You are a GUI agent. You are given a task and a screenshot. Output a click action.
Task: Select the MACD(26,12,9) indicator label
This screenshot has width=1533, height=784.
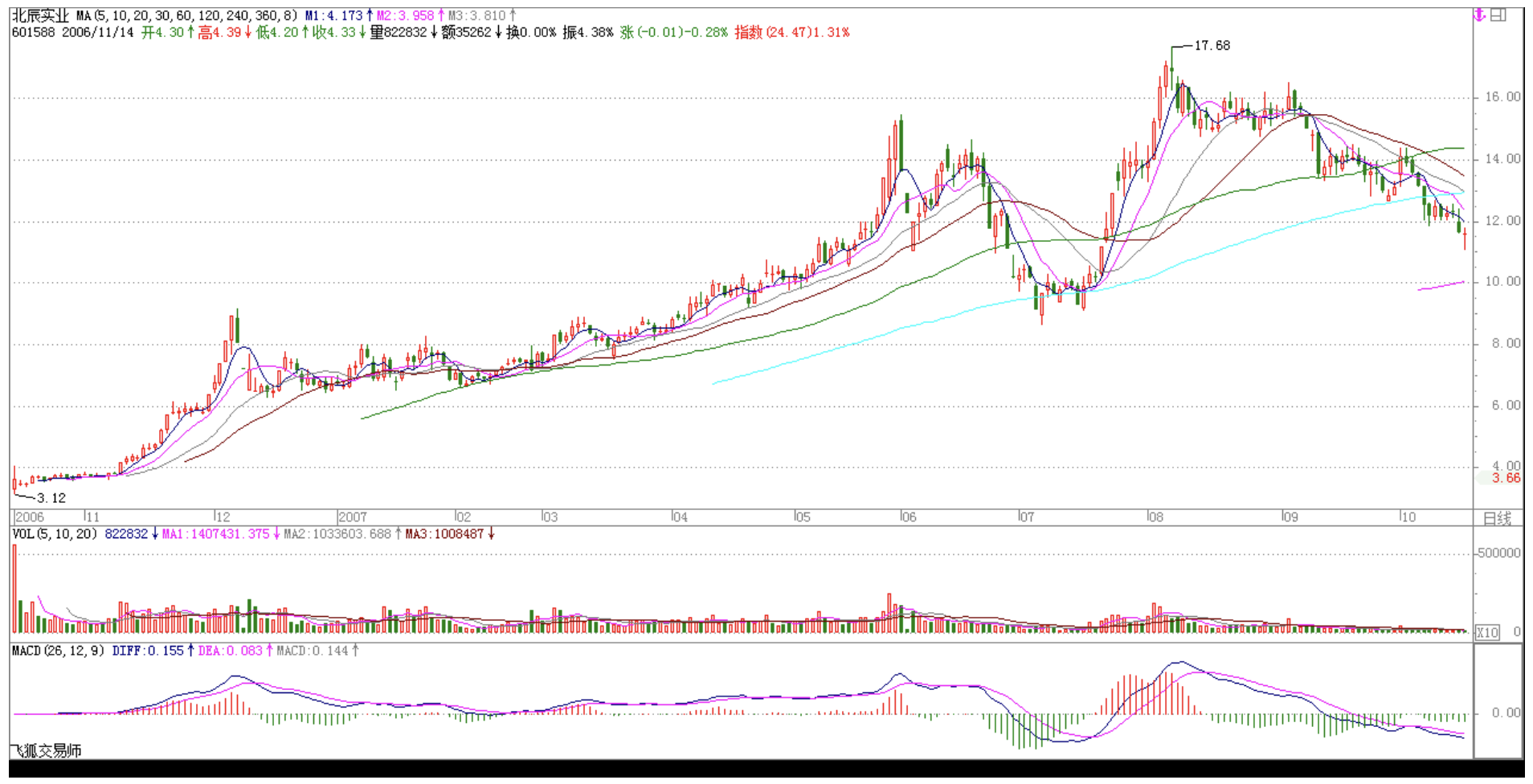pyautogui.click(x=58, y=651)
